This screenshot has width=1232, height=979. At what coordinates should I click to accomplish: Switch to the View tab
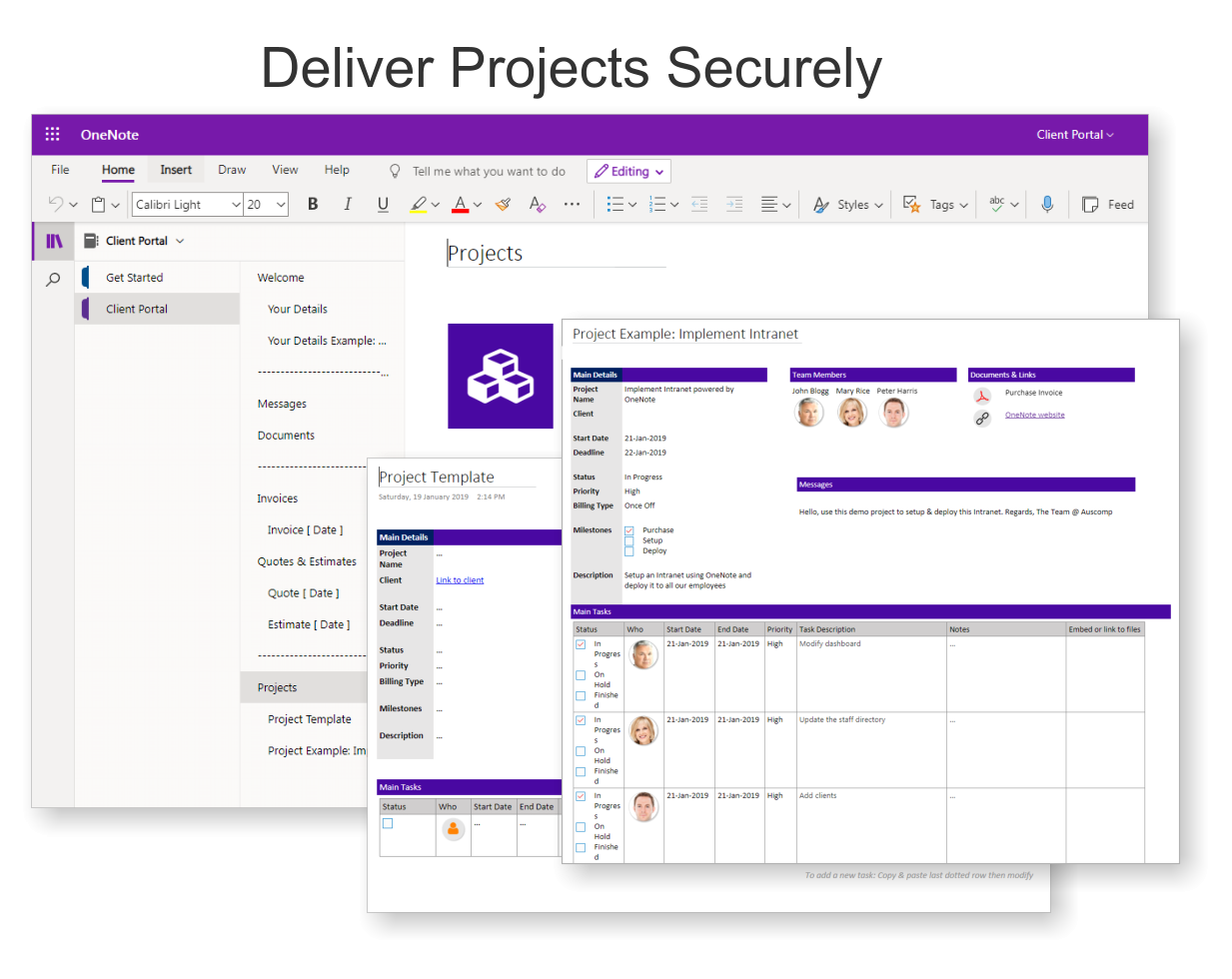tap(285, 170)
